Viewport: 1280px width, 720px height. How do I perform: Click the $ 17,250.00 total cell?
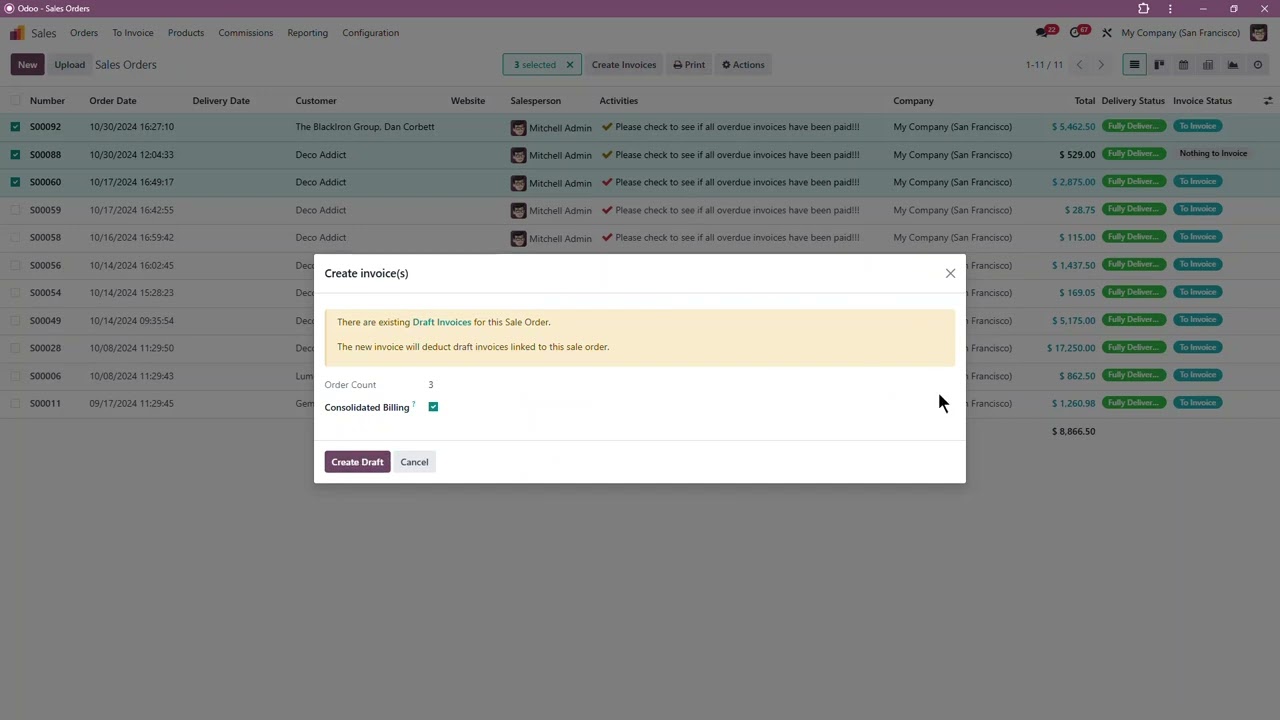click(1071, 348)
